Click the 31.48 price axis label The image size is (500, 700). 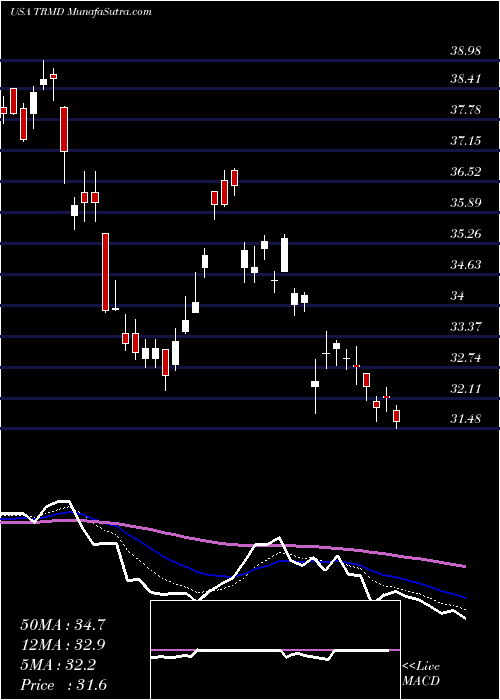pyautogui.click(x=466, y=419)
